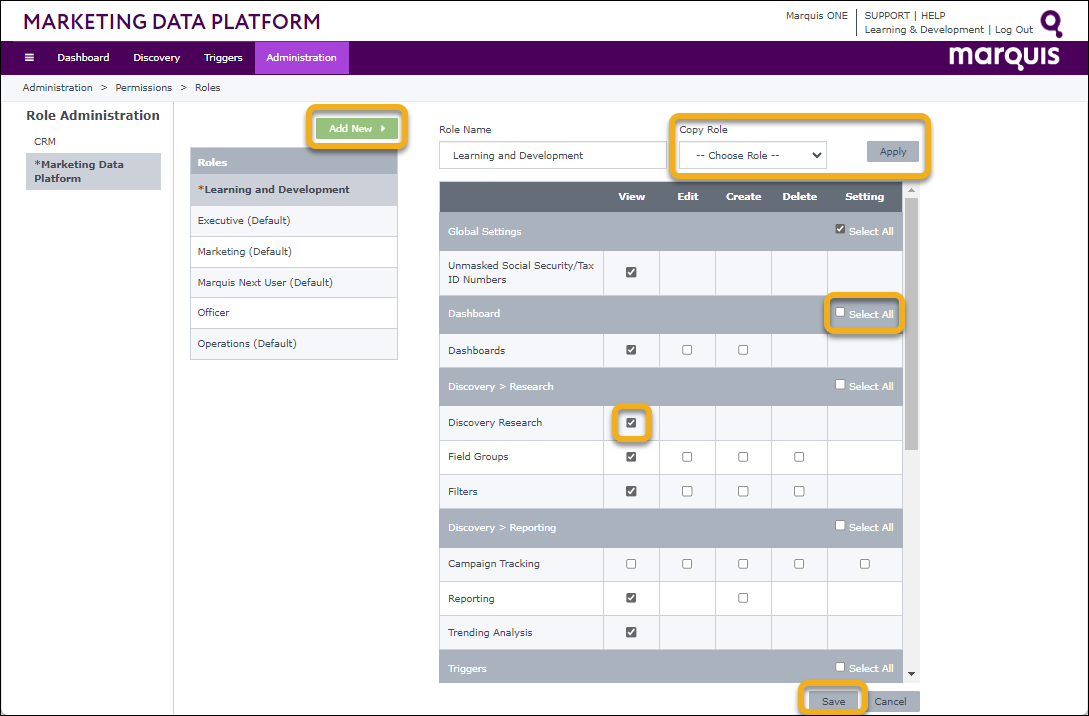
Task: Click the View column header
Action: pyautogui.click(x=632, y=197)
